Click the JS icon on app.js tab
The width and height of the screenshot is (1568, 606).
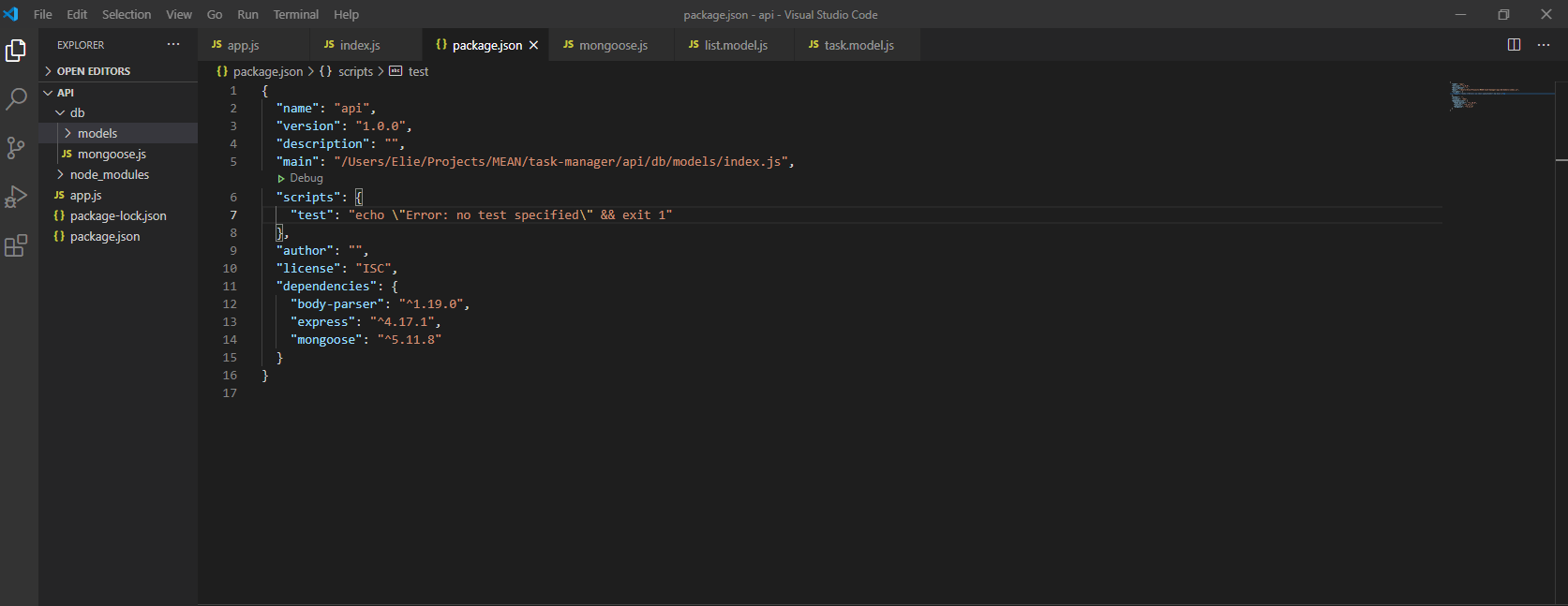[x=217, y=45]
